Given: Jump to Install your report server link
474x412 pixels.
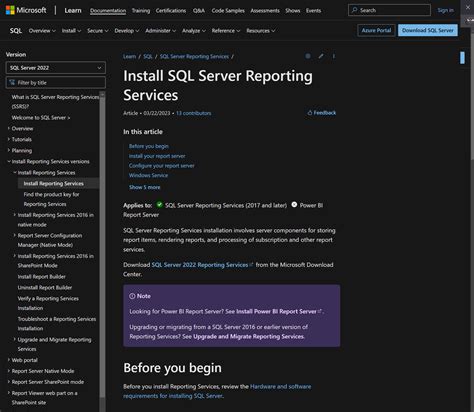Looking at the screenshot, I should point(157,156).
